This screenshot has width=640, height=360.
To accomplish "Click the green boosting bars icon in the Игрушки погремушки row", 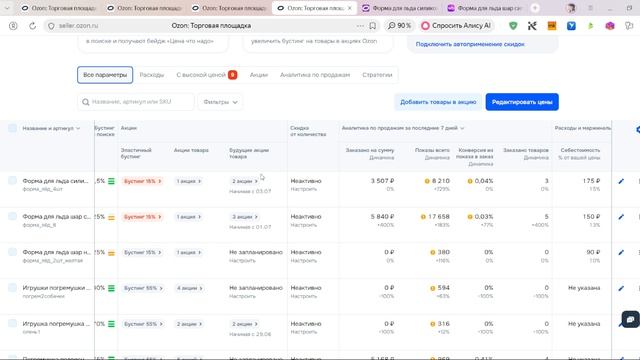I will [111, 288].
